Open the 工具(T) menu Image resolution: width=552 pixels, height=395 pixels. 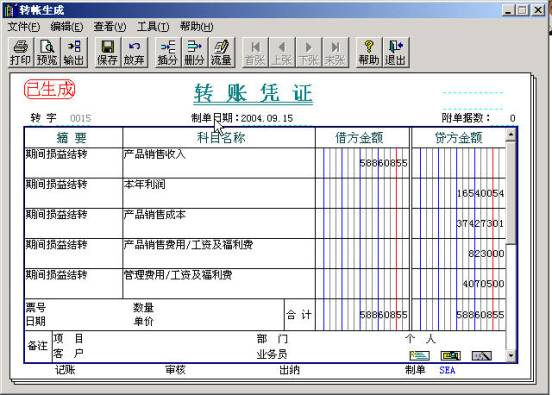(153, 27)
